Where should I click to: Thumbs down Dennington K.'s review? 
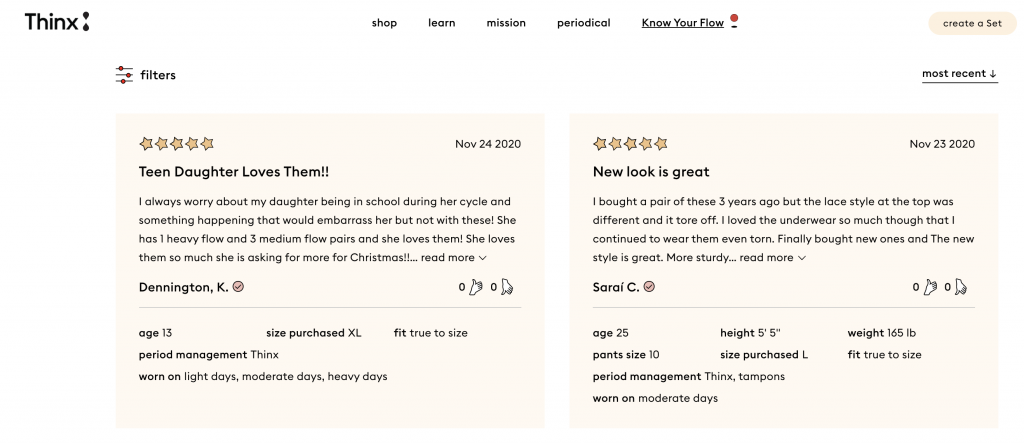[x=507, y=287]
